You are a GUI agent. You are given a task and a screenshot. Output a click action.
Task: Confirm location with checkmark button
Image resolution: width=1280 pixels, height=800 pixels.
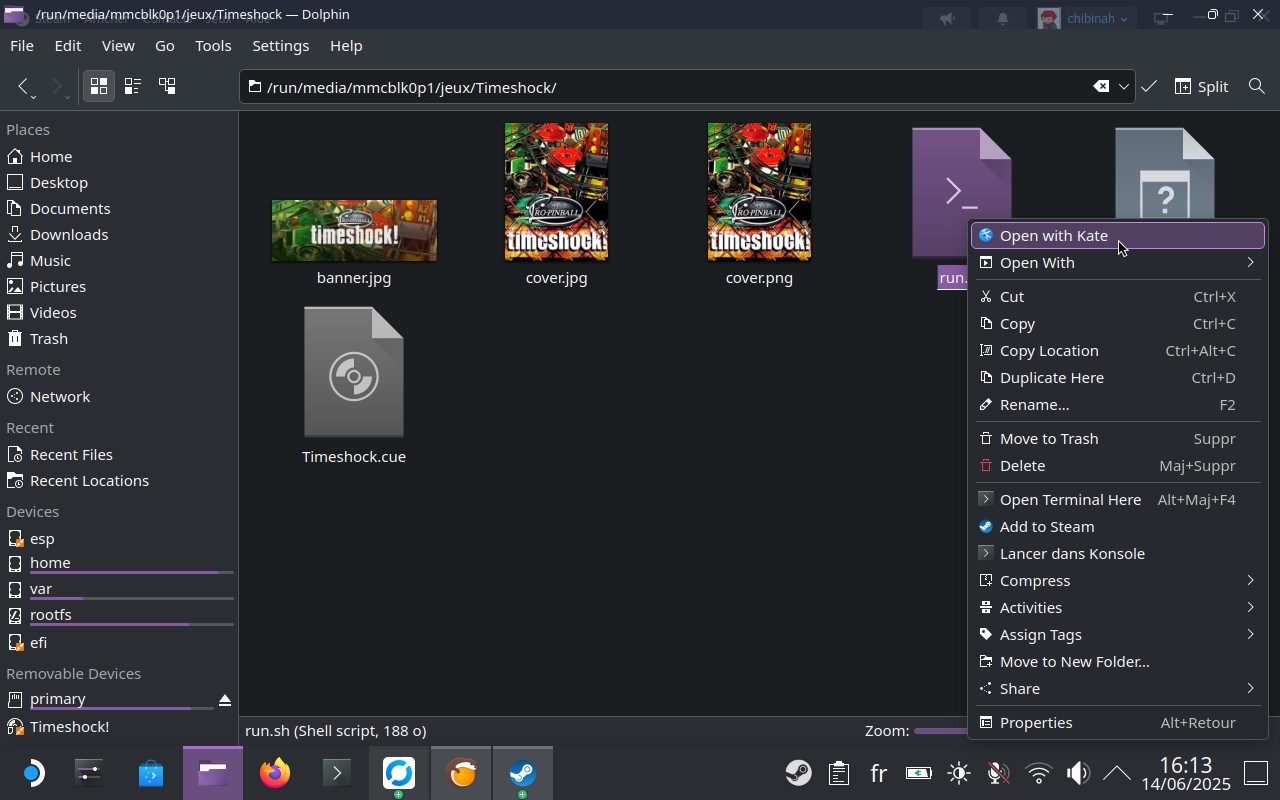[x=1149, y=87]
